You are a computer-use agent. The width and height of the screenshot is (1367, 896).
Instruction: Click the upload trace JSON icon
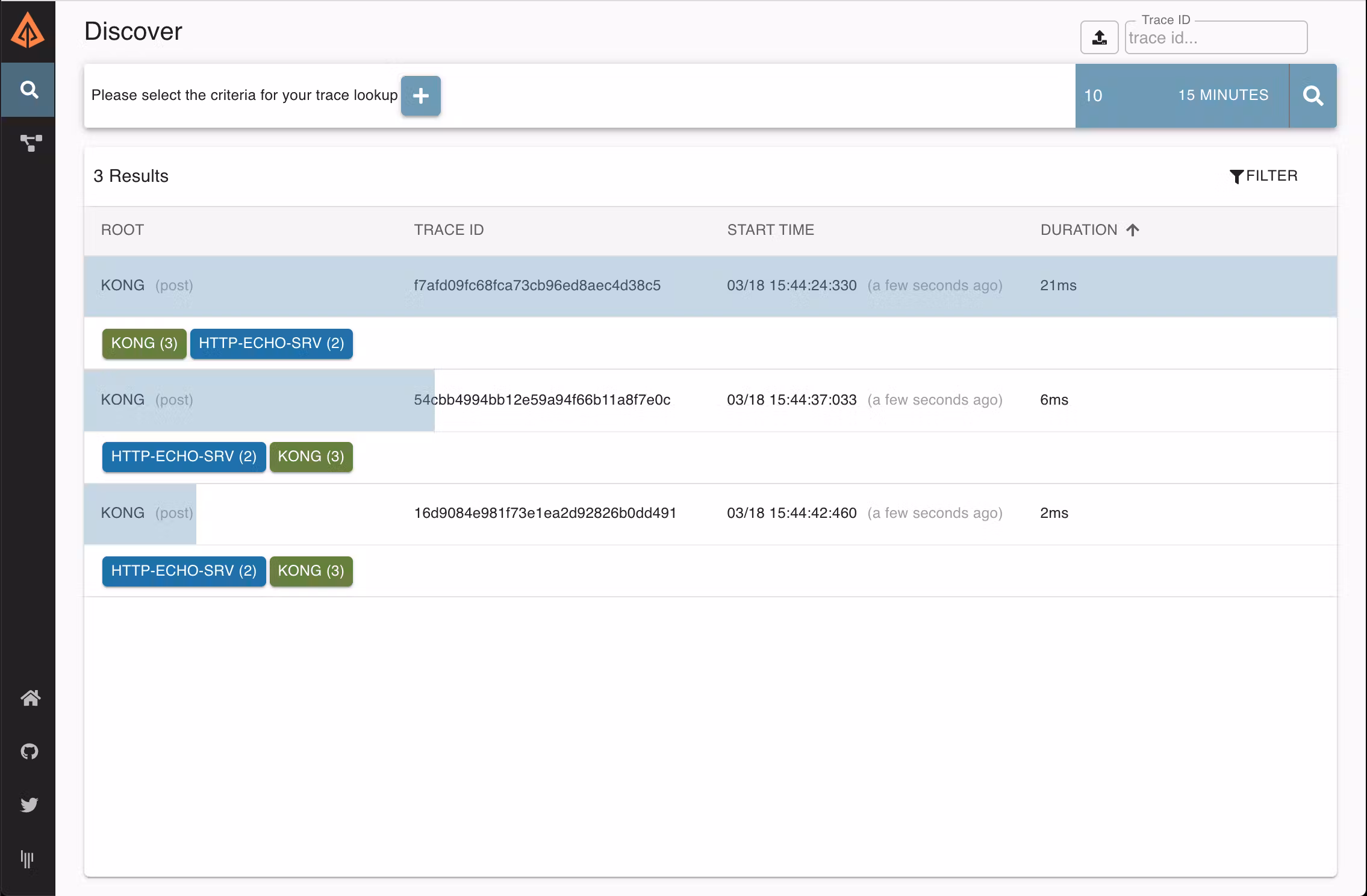click(1099, 37)
